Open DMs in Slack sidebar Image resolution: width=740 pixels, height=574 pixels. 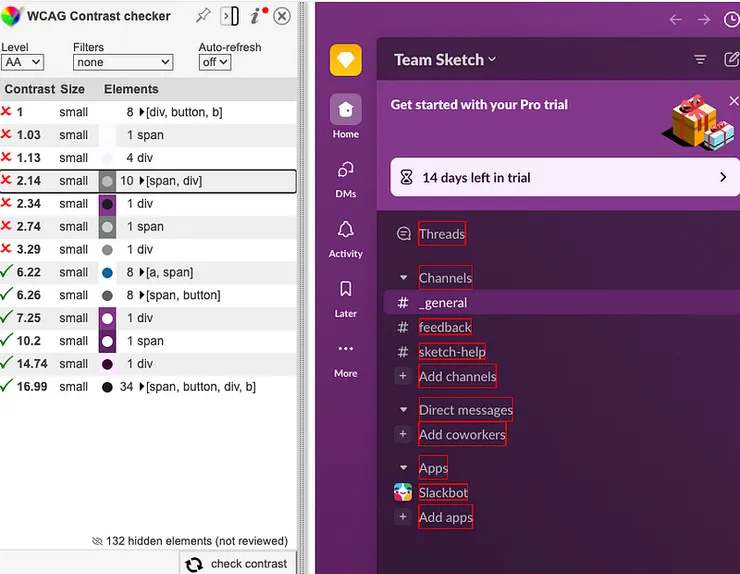click(345, 180)
